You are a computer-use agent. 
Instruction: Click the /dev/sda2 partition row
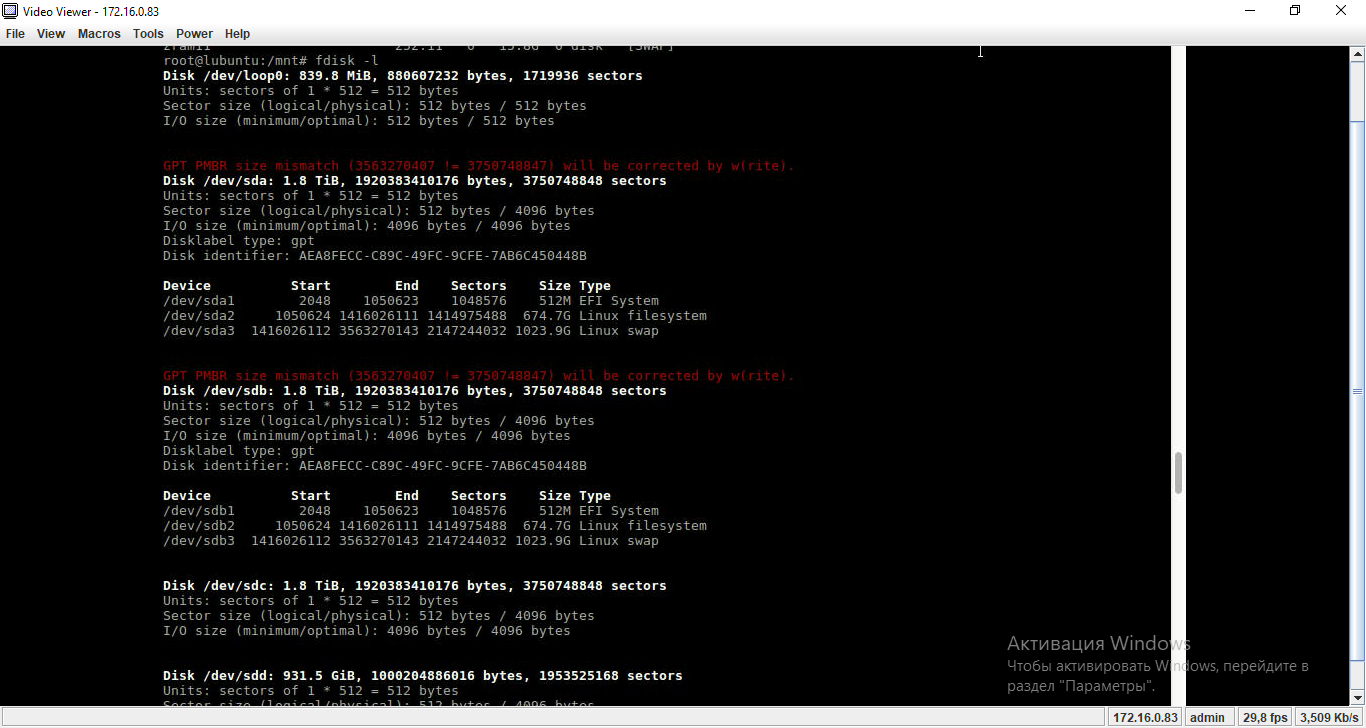(x=435, y=316)
